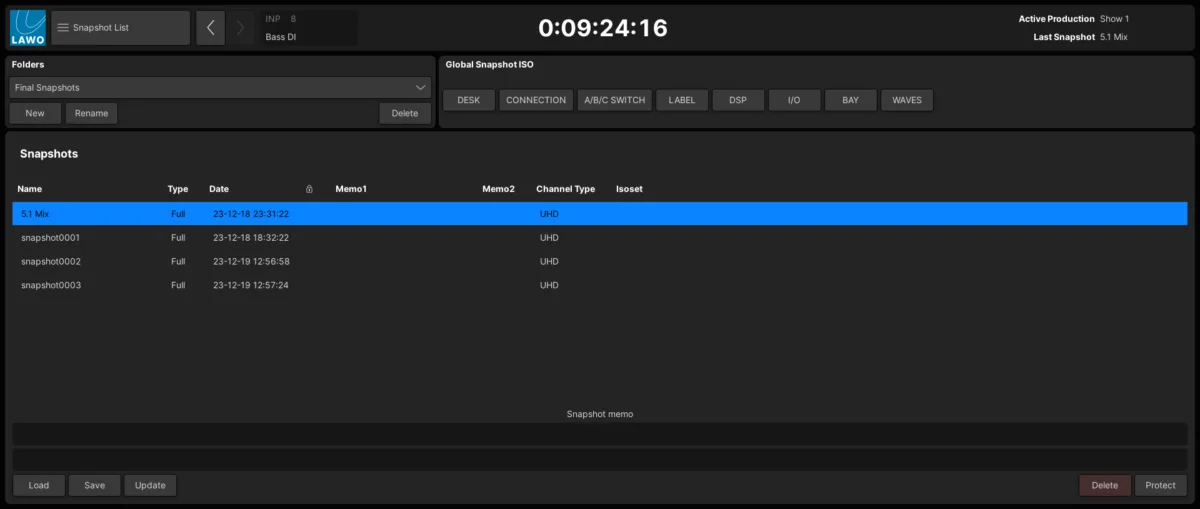The image size is (1200, 509).
Task: Click the Last Snapshot 5.1 Mix label
Action: point(1080,37)
